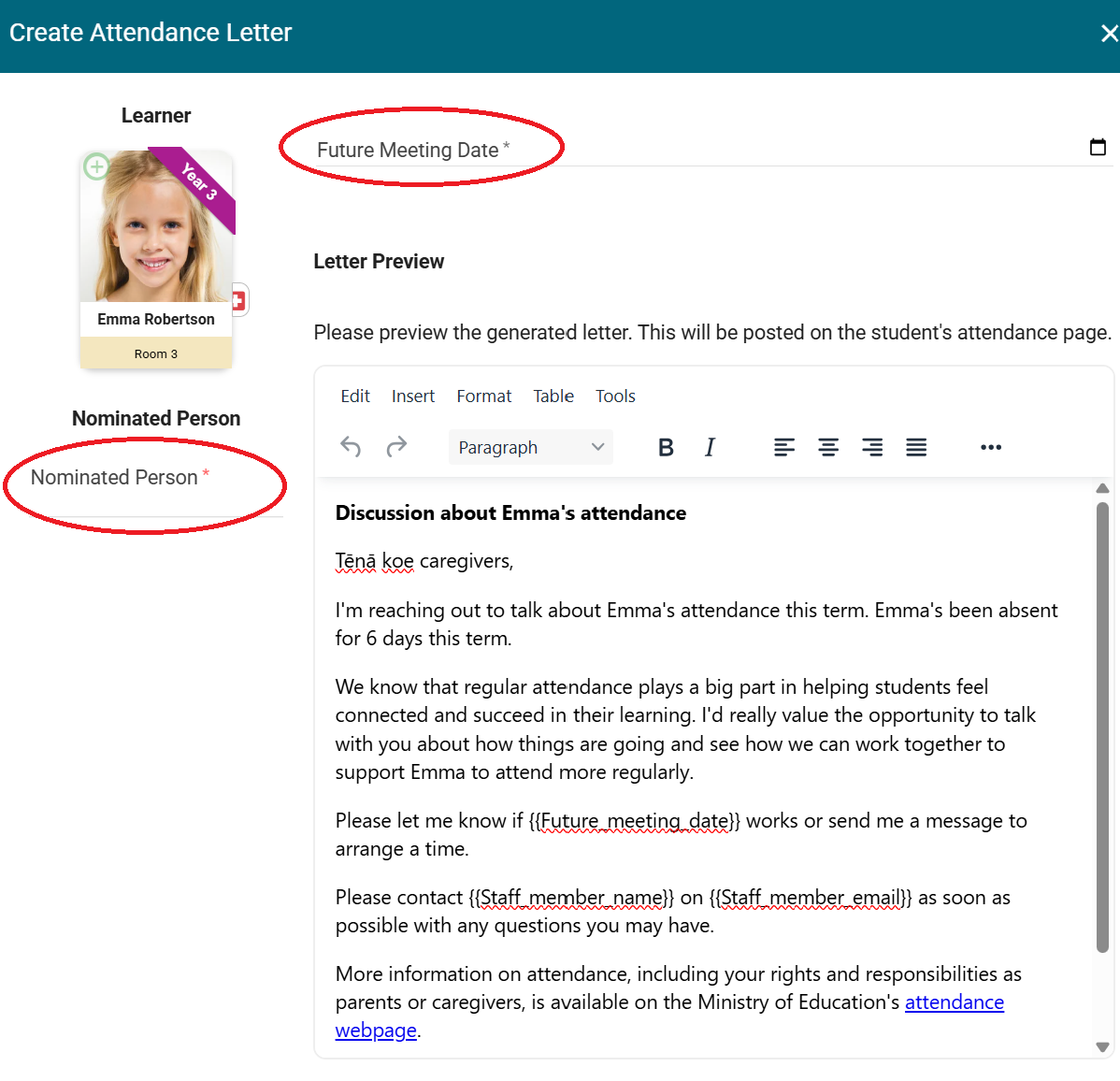Click the redo arrow in editor toolbar
This screenshot has height=1081, width=1120.
click(x=396, y=447)
